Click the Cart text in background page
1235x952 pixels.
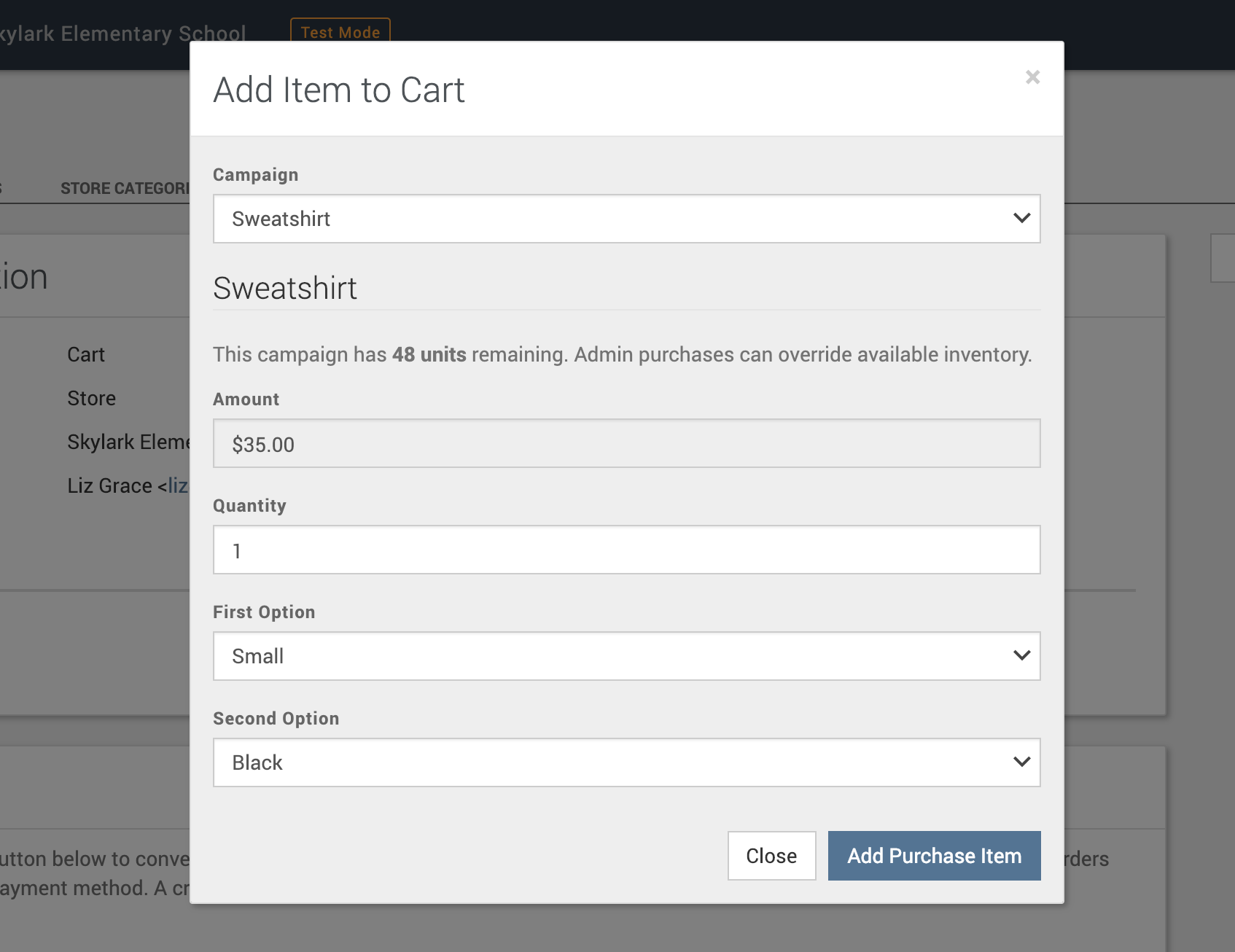coord(86,354)
